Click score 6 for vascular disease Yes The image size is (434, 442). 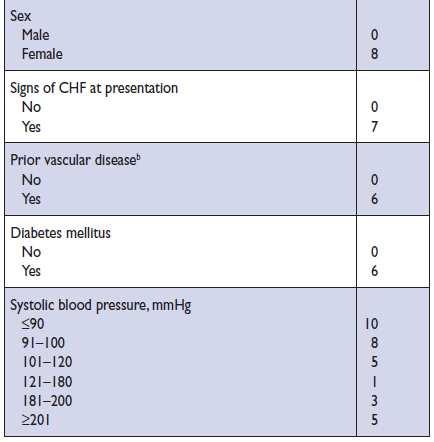pyautogui.click(x=374, y=199)
